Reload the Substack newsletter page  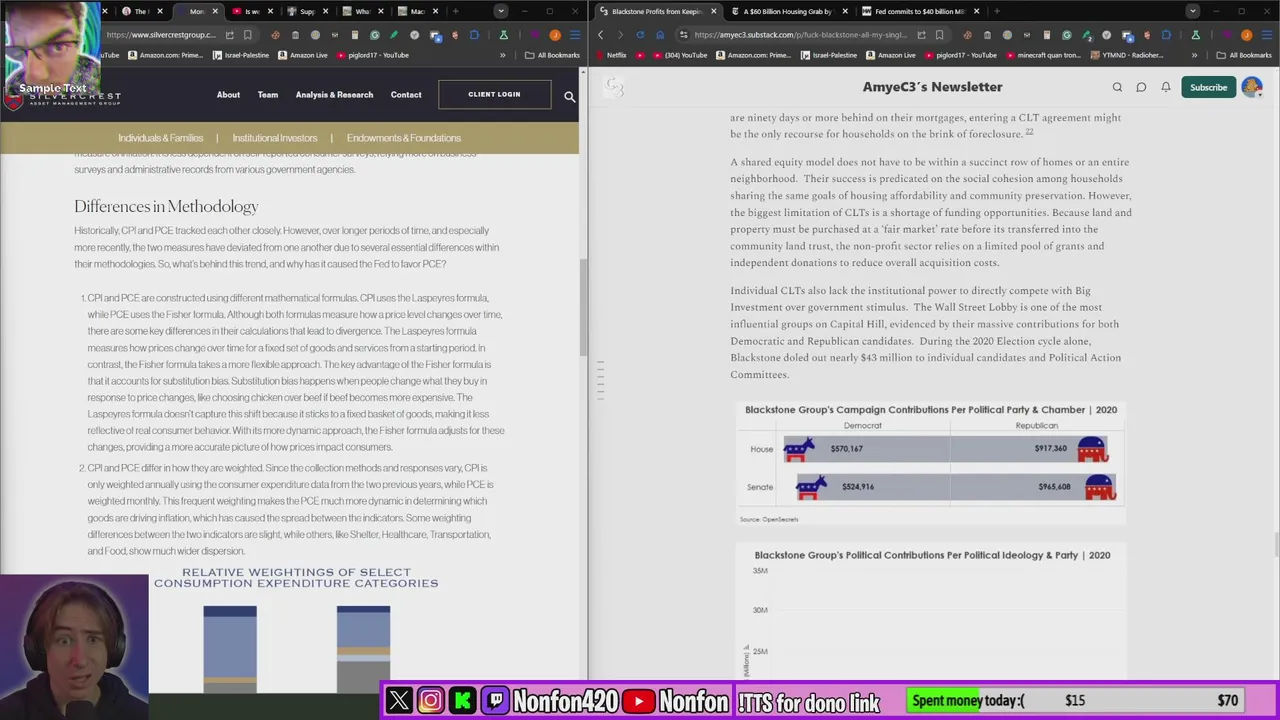(x=640, y=35)
